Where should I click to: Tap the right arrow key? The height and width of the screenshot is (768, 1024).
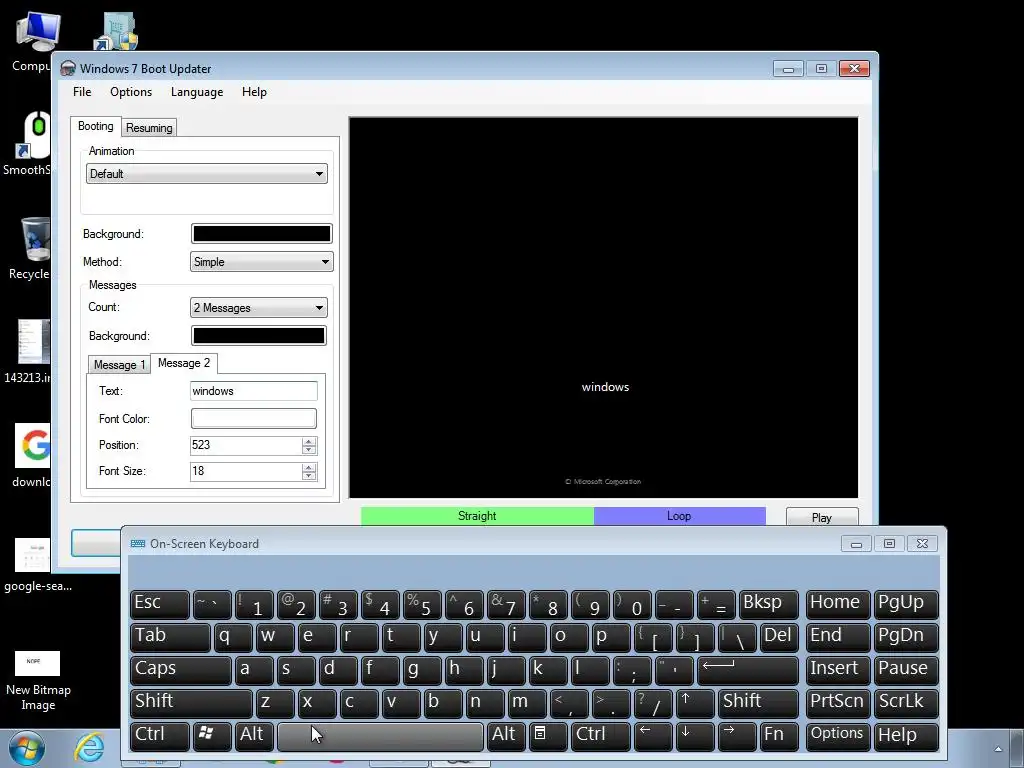point(737,735)
